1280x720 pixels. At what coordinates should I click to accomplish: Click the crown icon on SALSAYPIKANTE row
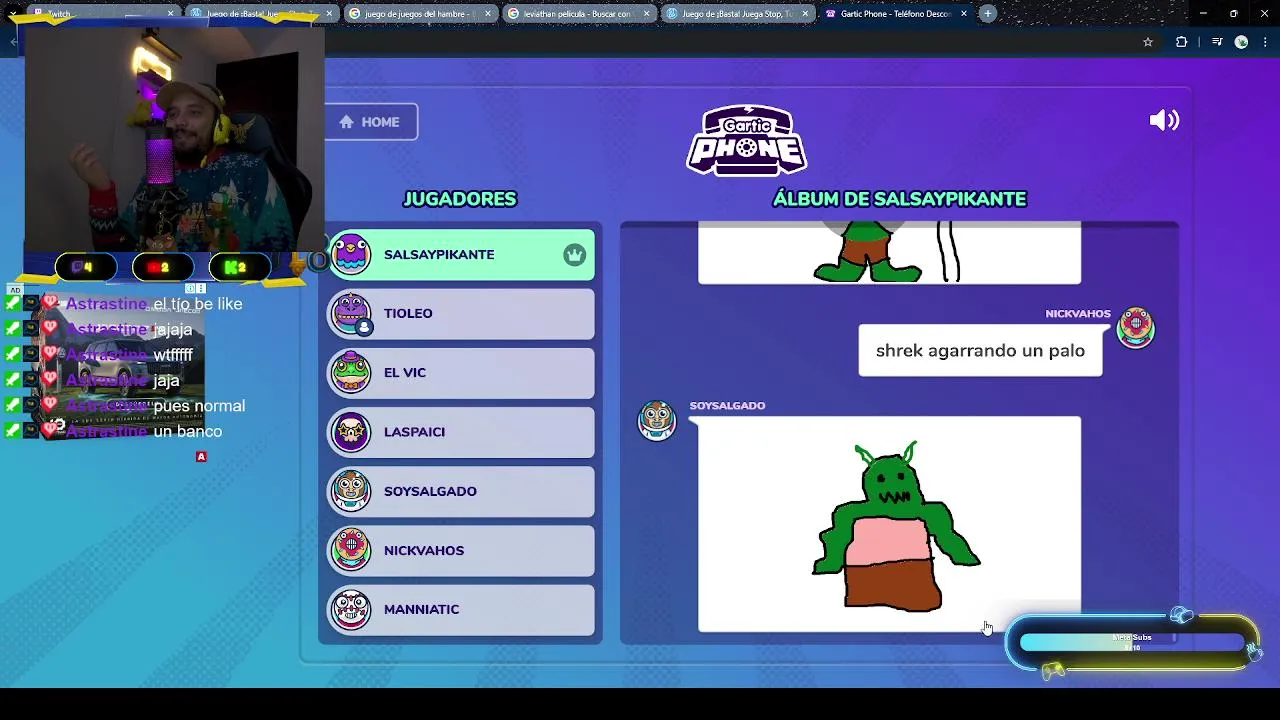tap(574, 255)
